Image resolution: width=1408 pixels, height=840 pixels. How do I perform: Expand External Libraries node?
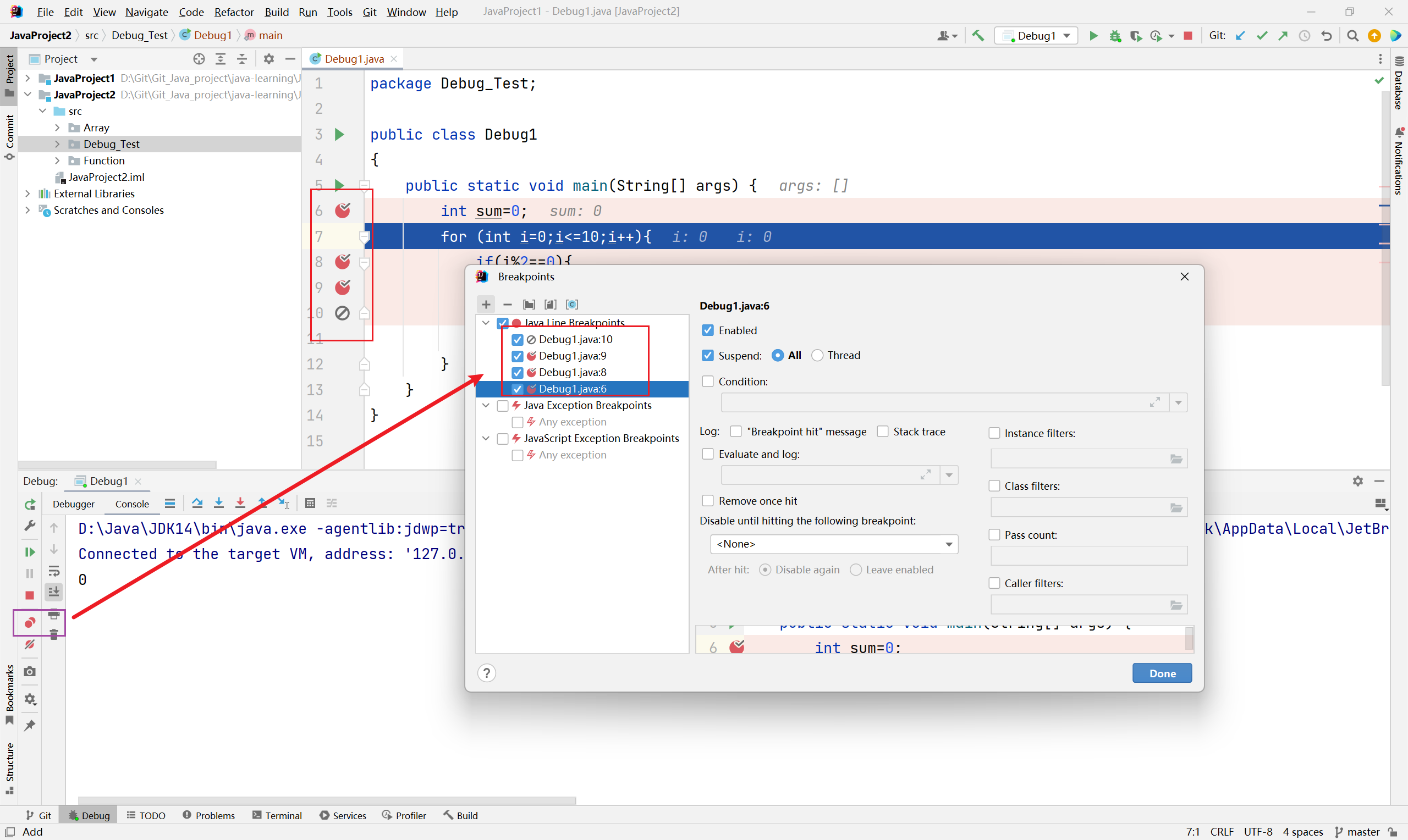point(27,194)
